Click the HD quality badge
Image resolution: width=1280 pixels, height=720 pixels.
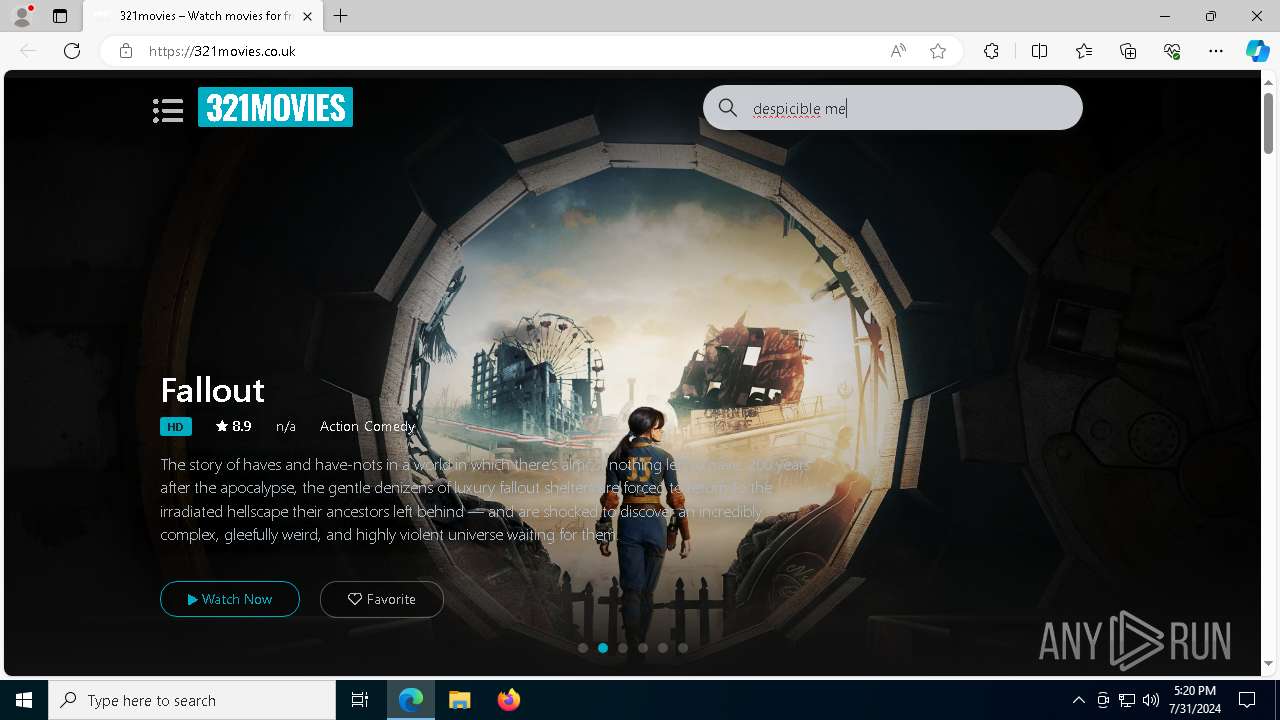pos(175,426)
